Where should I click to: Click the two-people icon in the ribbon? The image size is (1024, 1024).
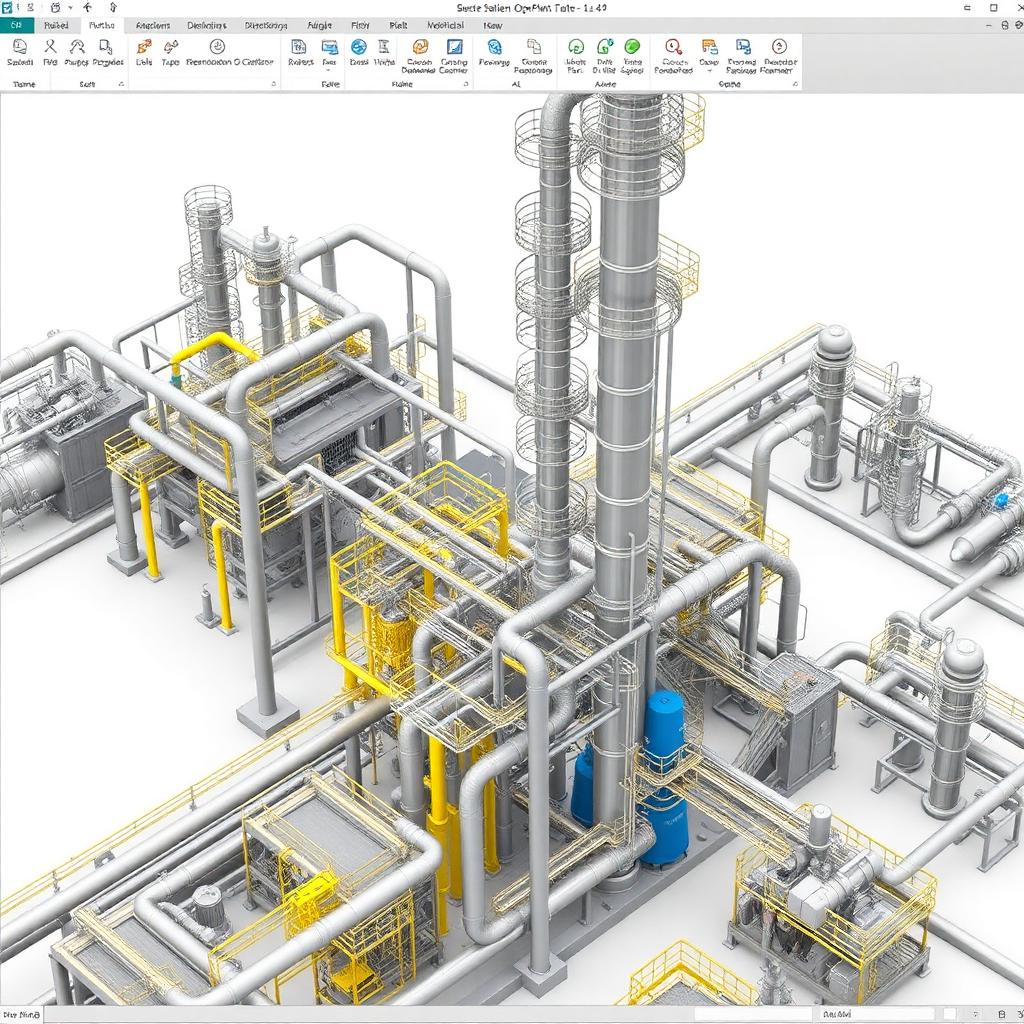[77, 47]
